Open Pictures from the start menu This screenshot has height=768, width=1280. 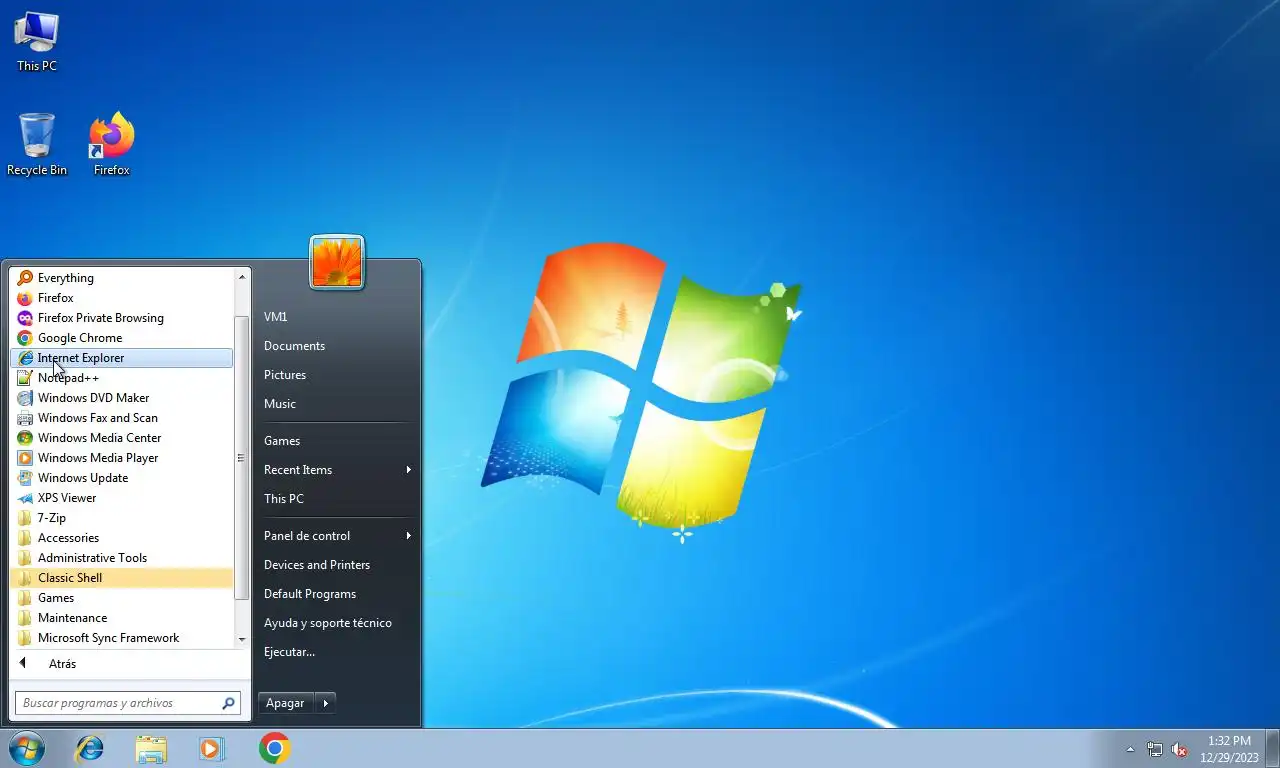pos(336,375)
